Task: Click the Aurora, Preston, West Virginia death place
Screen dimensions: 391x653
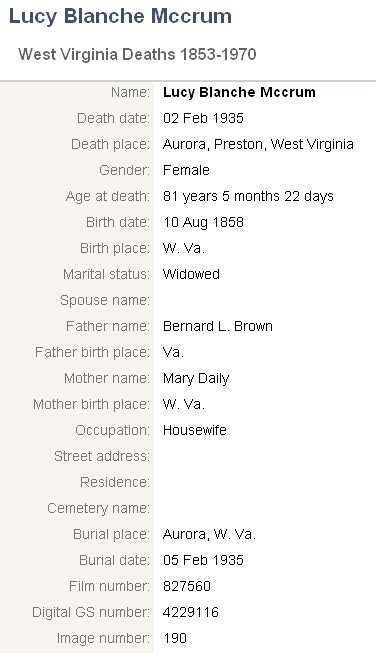Action: [x=258, y=145]
